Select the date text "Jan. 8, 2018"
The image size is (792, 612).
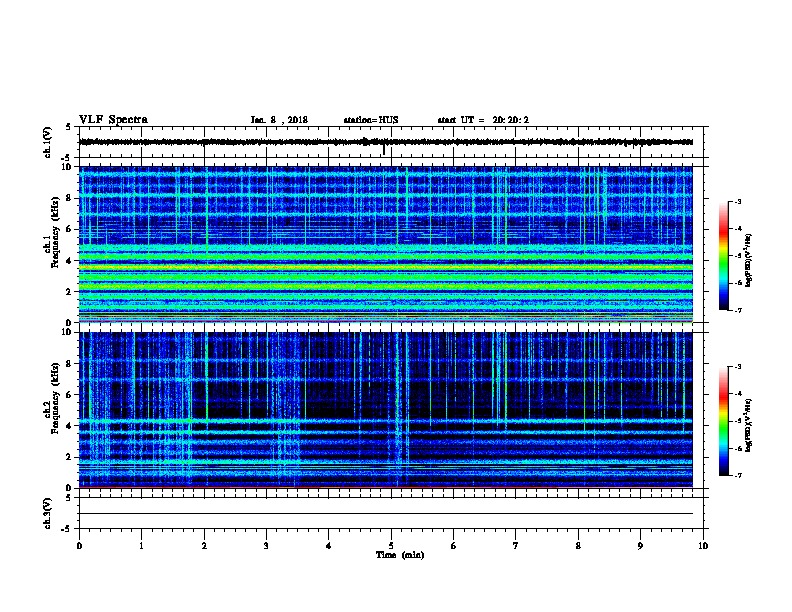[x=279, y=120]
